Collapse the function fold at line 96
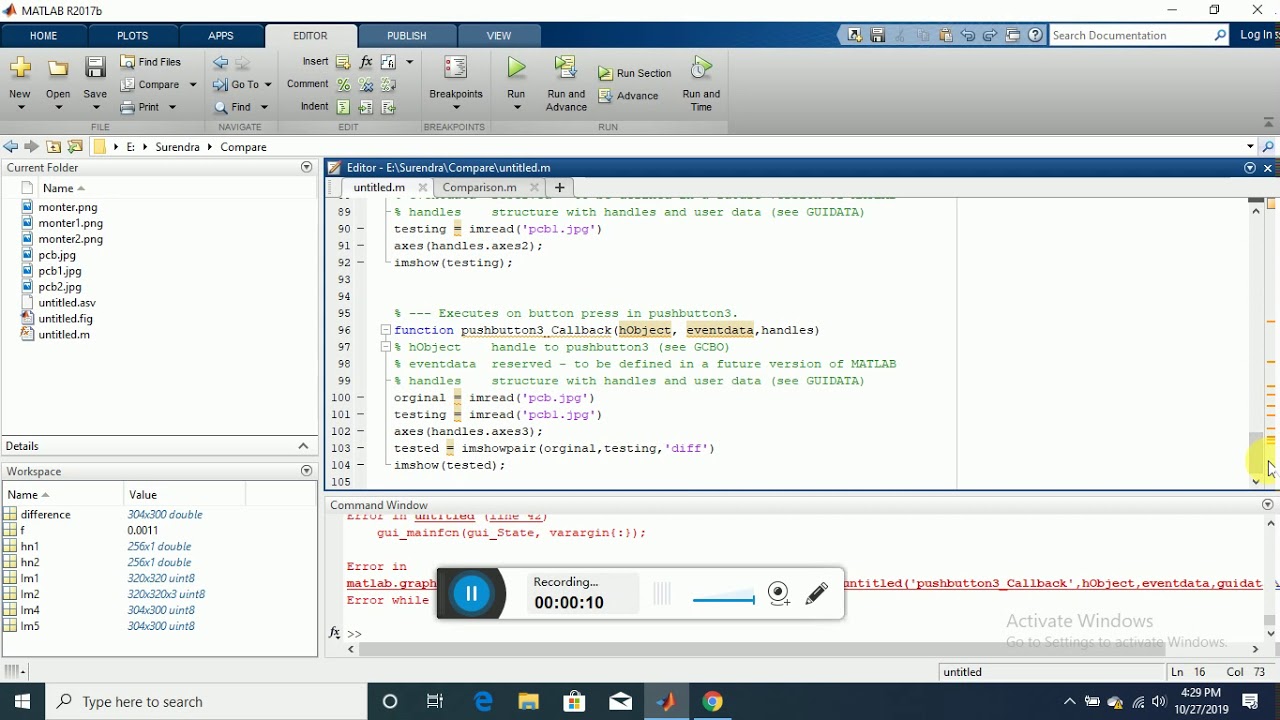This screenshot has height=720, width=1280. (385, 330)
